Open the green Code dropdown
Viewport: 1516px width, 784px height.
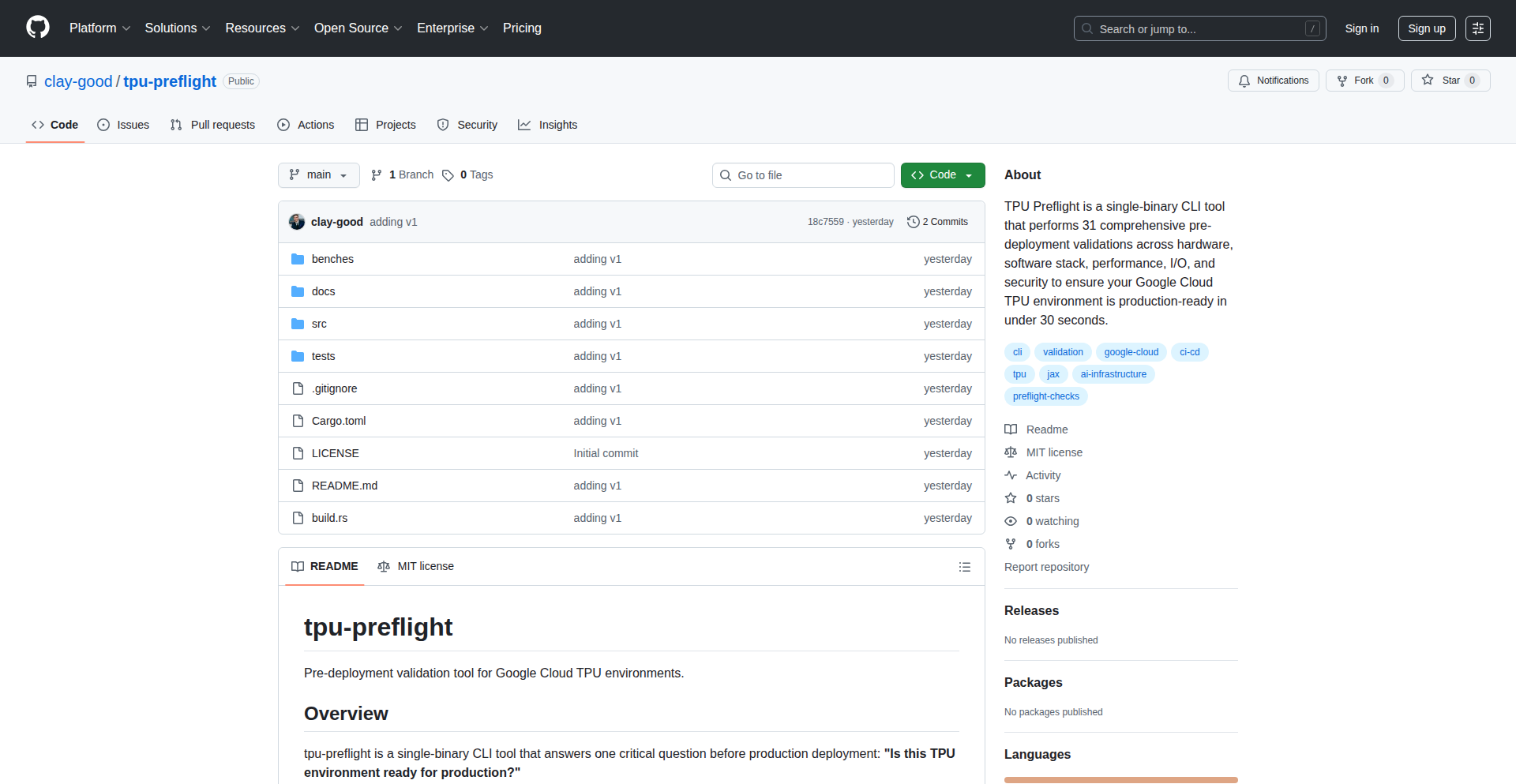(942, 175)
